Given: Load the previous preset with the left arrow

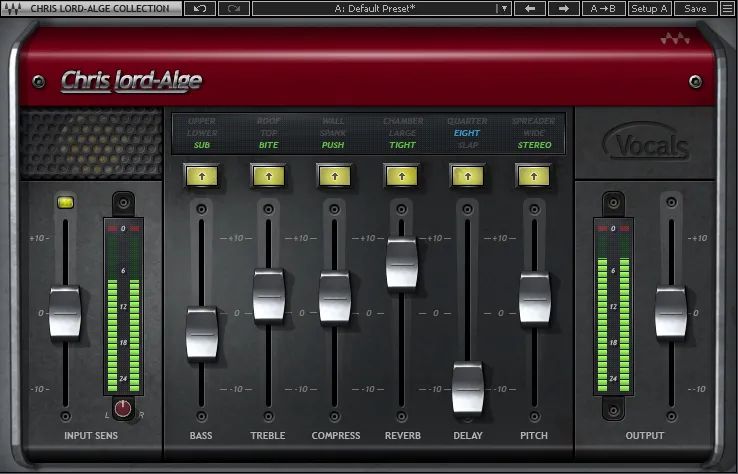Looking at the screenshot, I should coord(530,8).
